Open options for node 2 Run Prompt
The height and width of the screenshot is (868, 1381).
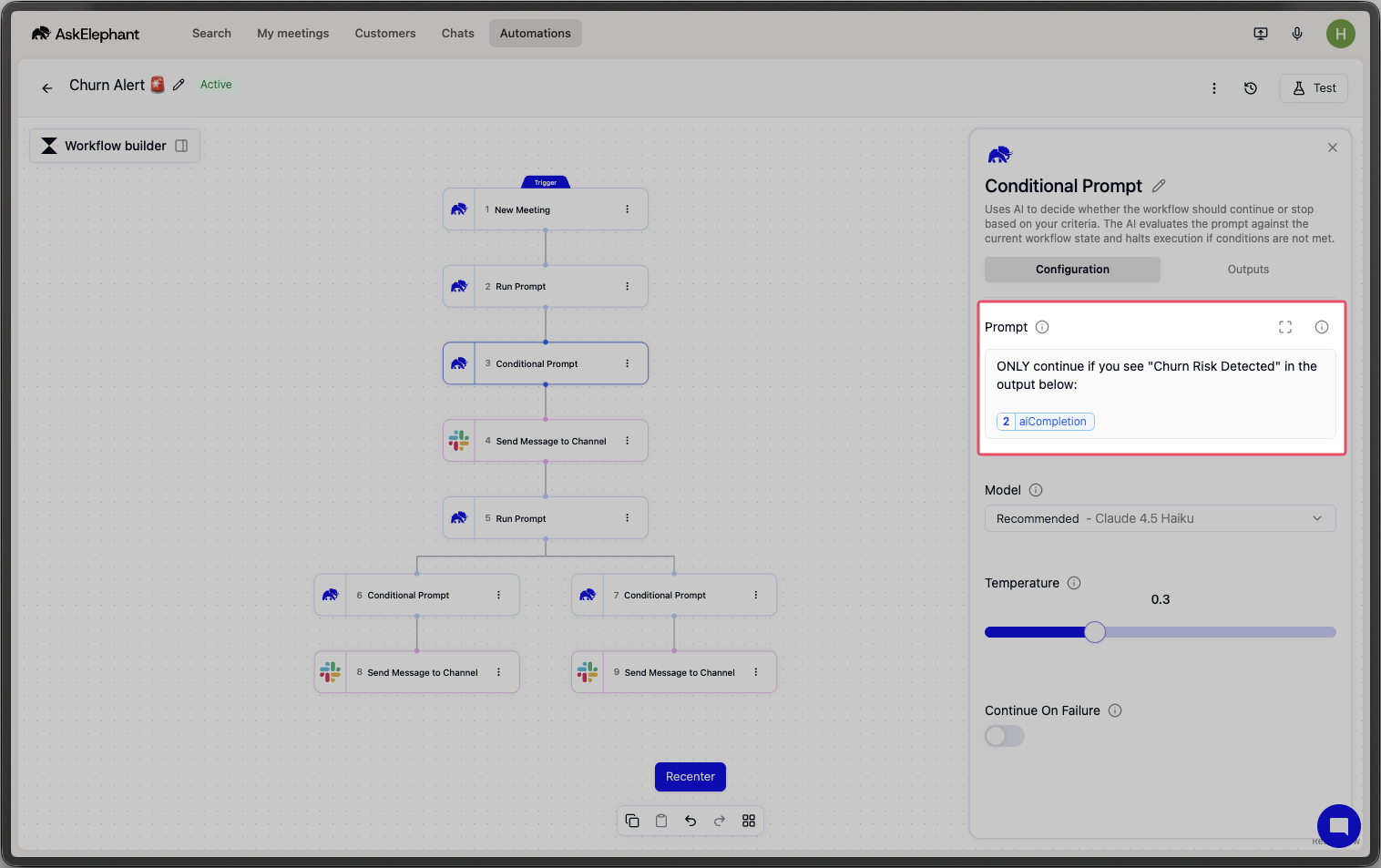click(x=627, y=286)
